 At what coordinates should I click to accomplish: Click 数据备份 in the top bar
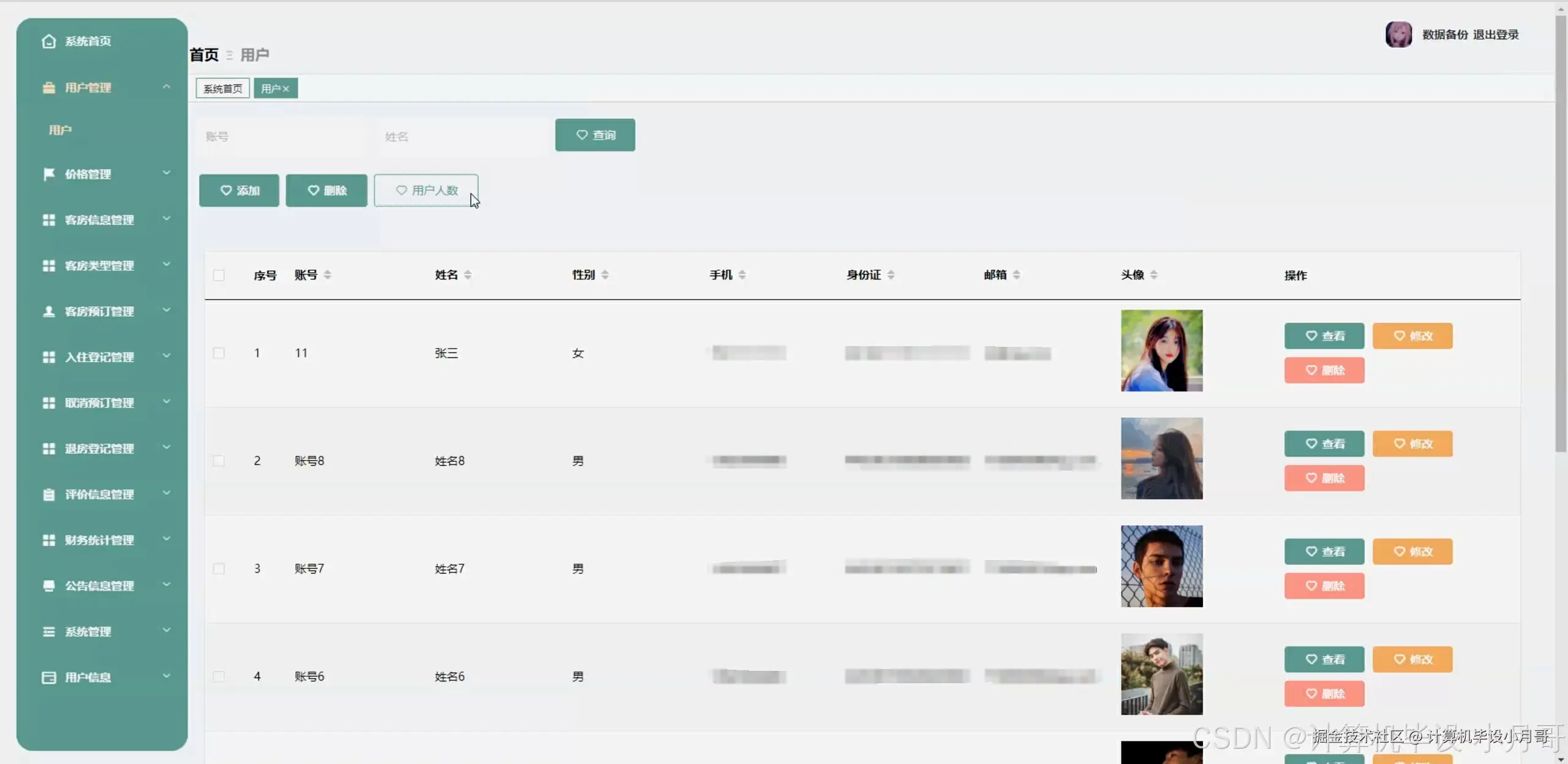[x=1445, y=34]
